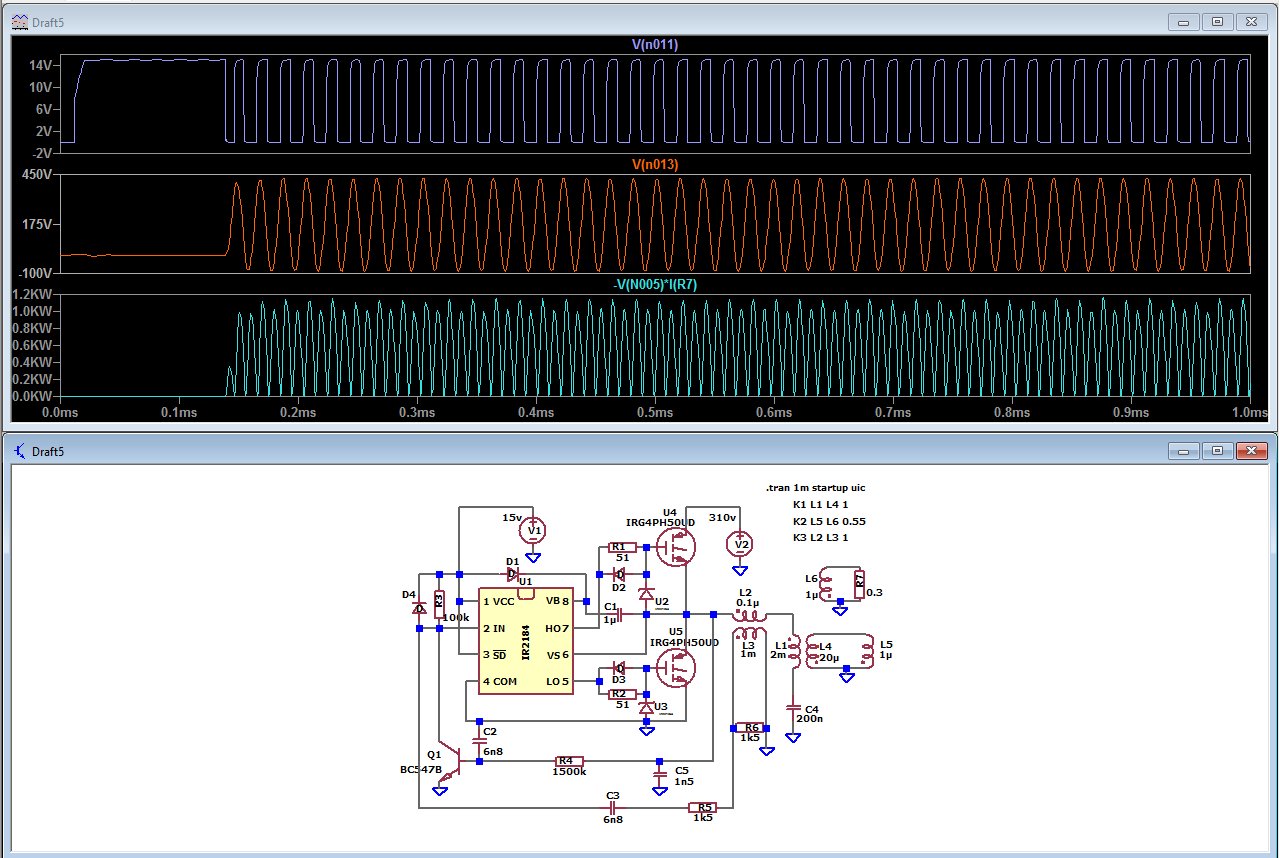Select the V2 voltage source symbol
The width and height of the screenshot is (1280, 858).
pos(740,545)
